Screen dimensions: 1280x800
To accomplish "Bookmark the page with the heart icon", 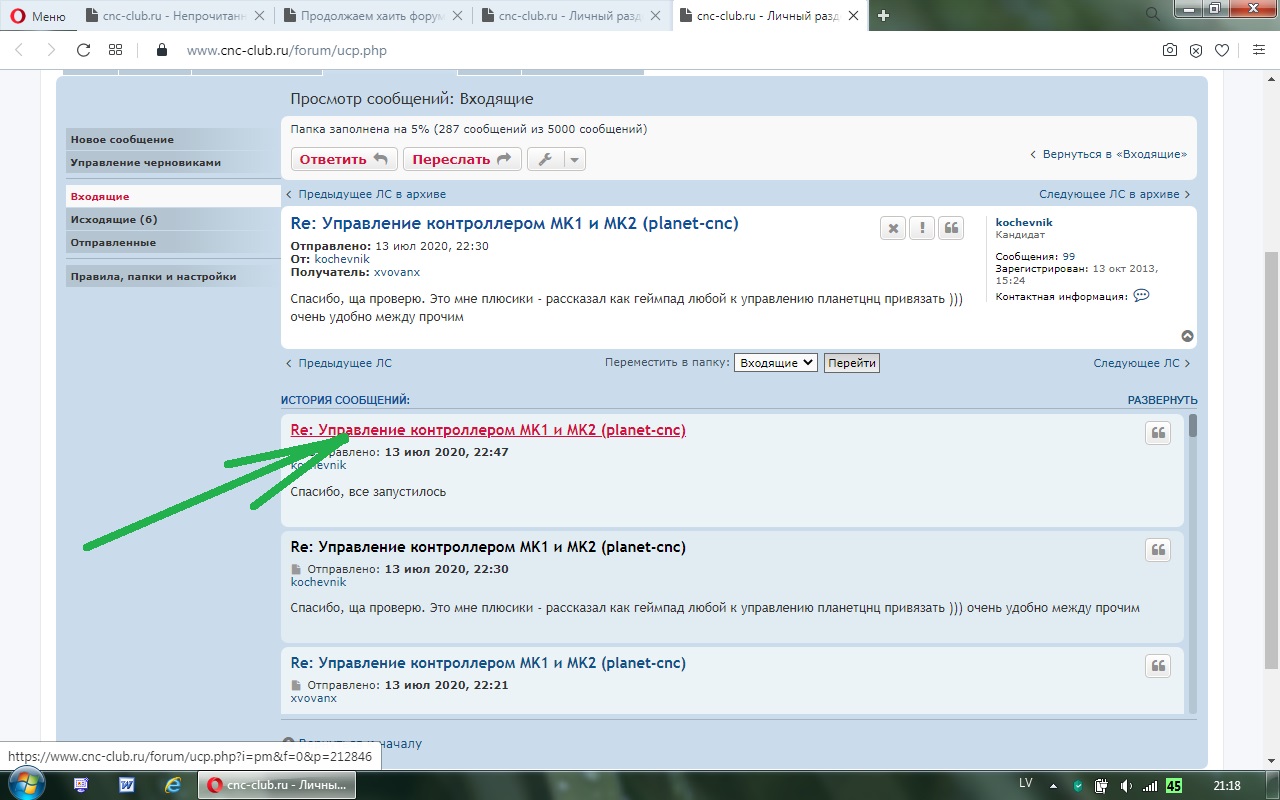I will point(1222,50).
